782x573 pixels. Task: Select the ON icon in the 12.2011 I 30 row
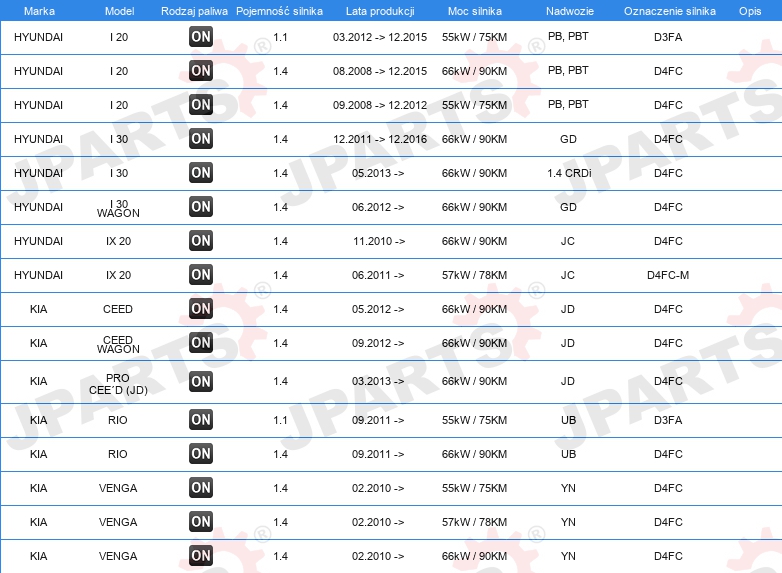tap(200, 138)
